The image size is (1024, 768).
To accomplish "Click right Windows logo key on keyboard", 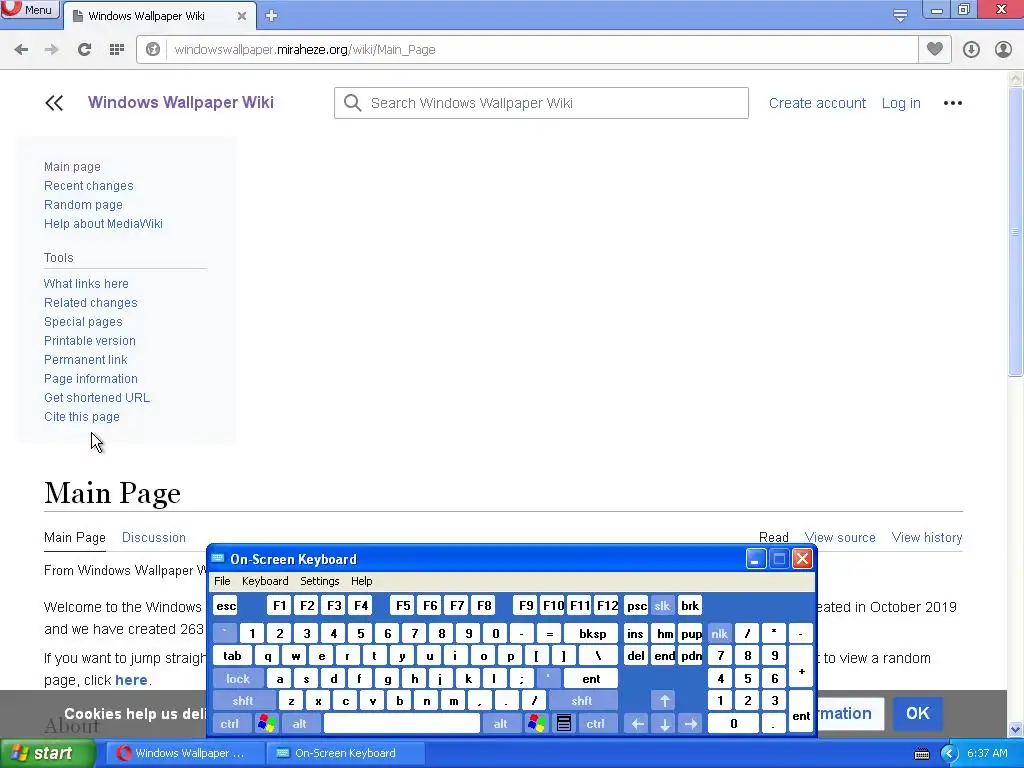I will 537,724.
